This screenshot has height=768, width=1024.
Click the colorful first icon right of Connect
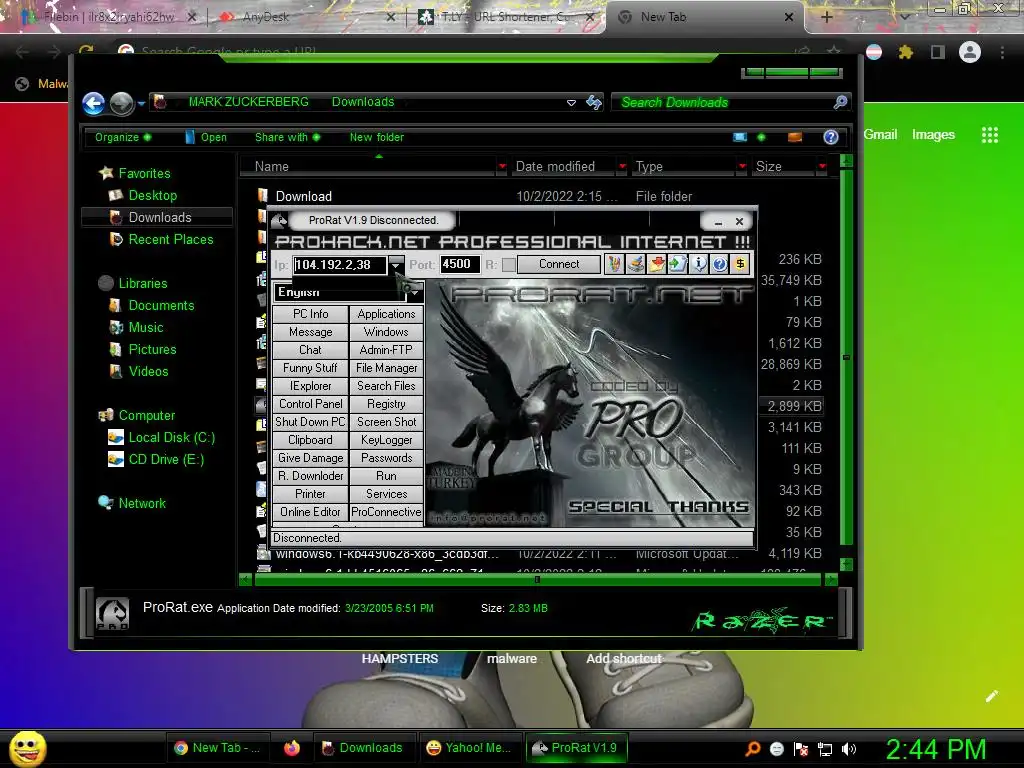615,264
